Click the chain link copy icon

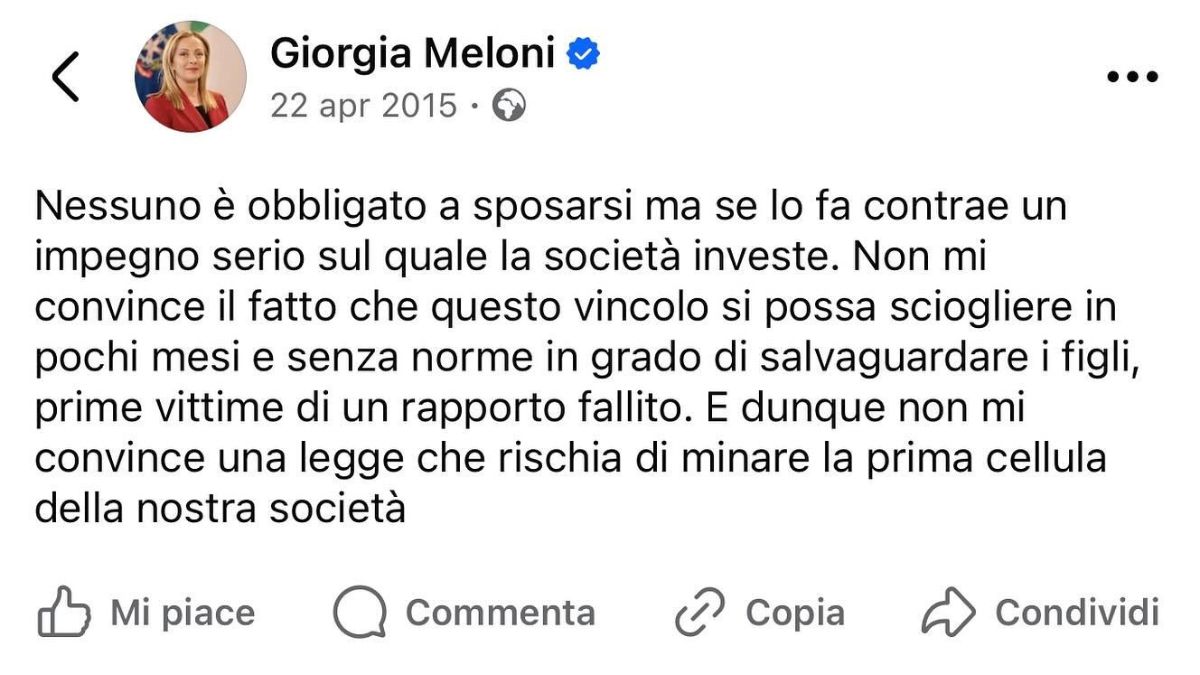[701, 612]
